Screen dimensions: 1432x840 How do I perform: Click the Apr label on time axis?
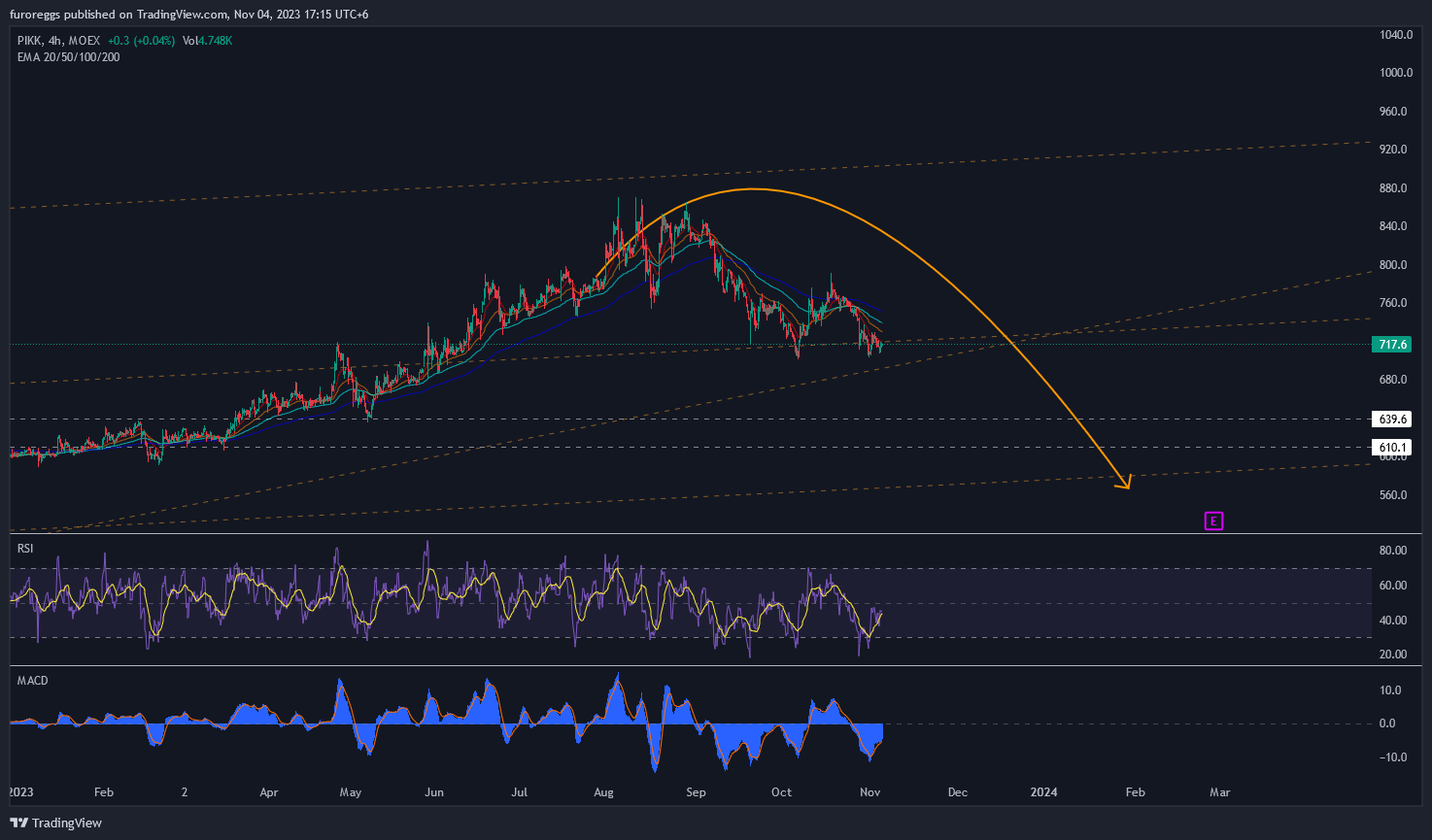[269, 792]
